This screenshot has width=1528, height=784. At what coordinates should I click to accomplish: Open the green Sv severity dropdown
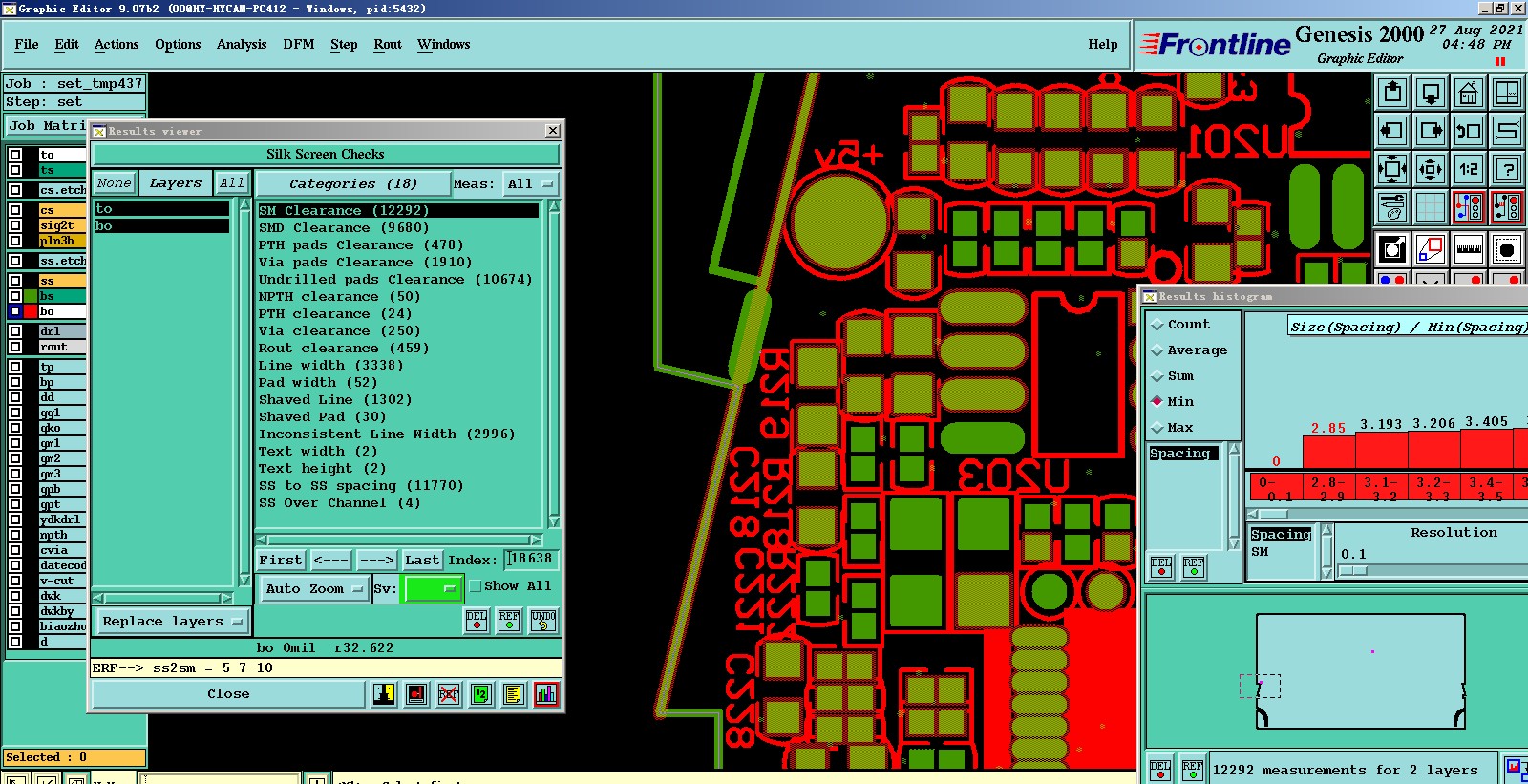point(434,588)
